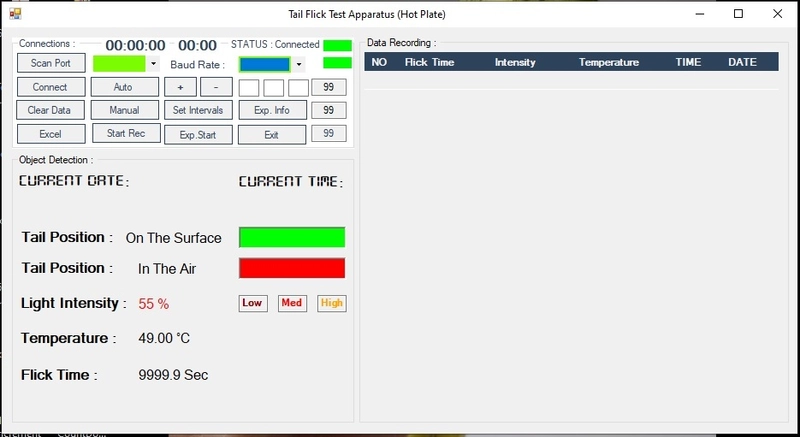Click the Flick Time column header
This screenshot has width=800, height=437.
coord(429,62)
